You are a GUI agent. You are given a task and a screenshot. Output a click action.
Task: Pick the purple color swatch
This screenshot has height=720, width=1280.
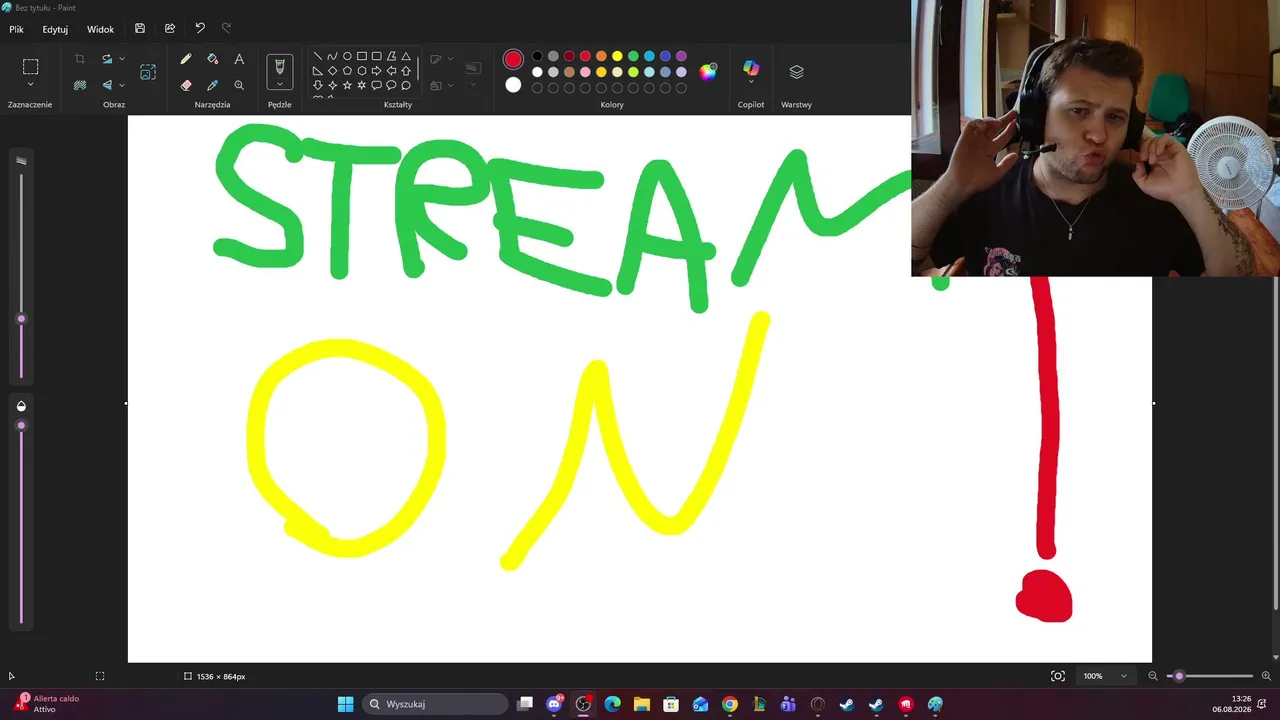pos(681,56)
